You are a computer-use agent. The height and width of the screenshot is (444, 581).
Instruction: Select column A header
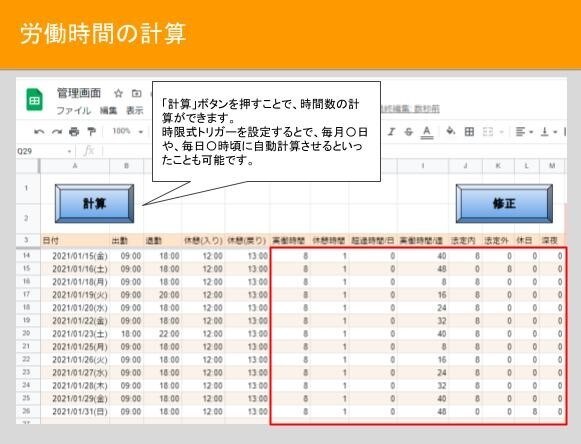pos(75,166)
